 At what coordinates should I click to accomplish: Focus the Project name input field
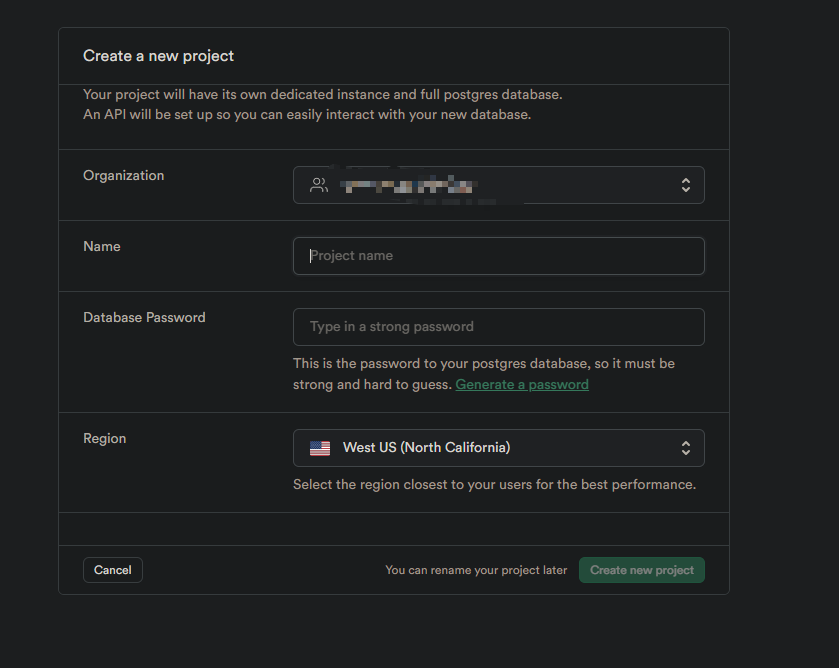[x=498, y=256]
